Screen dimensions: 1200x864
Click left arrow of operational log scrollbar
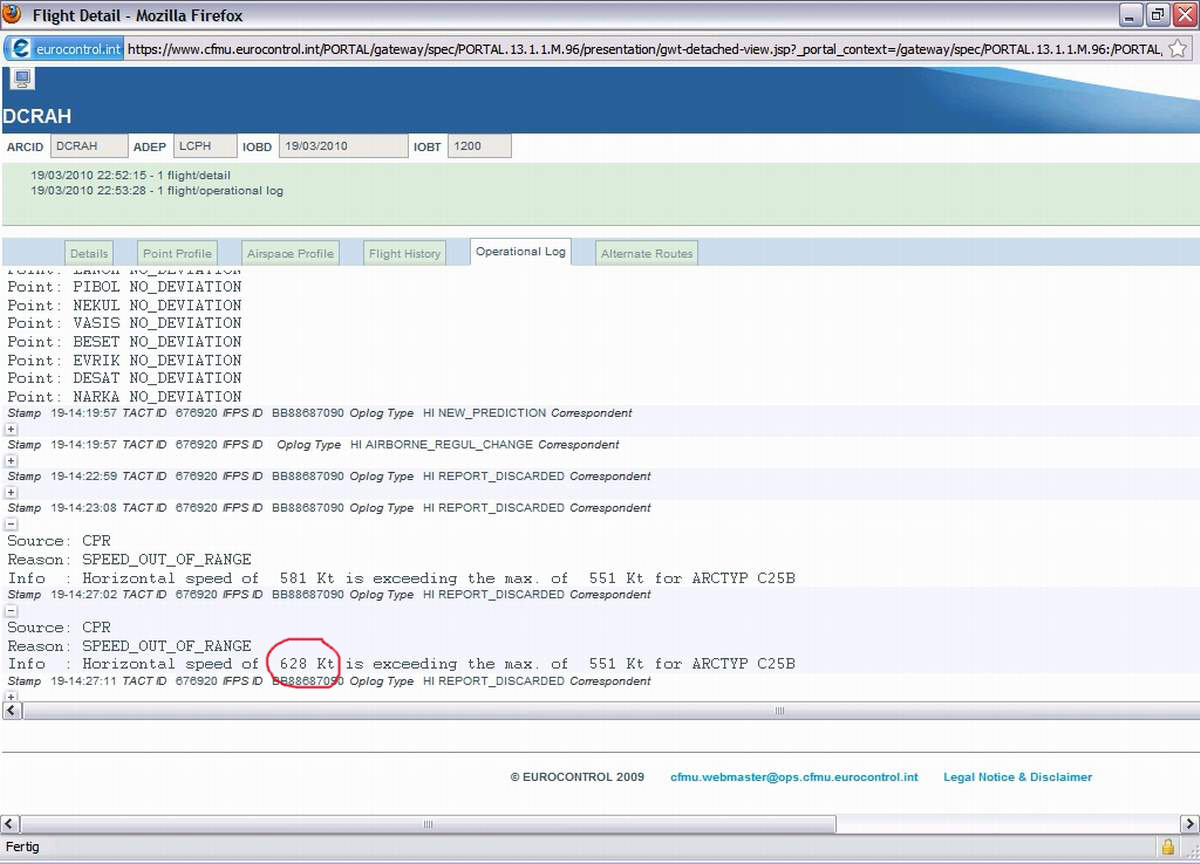(11, 710)
